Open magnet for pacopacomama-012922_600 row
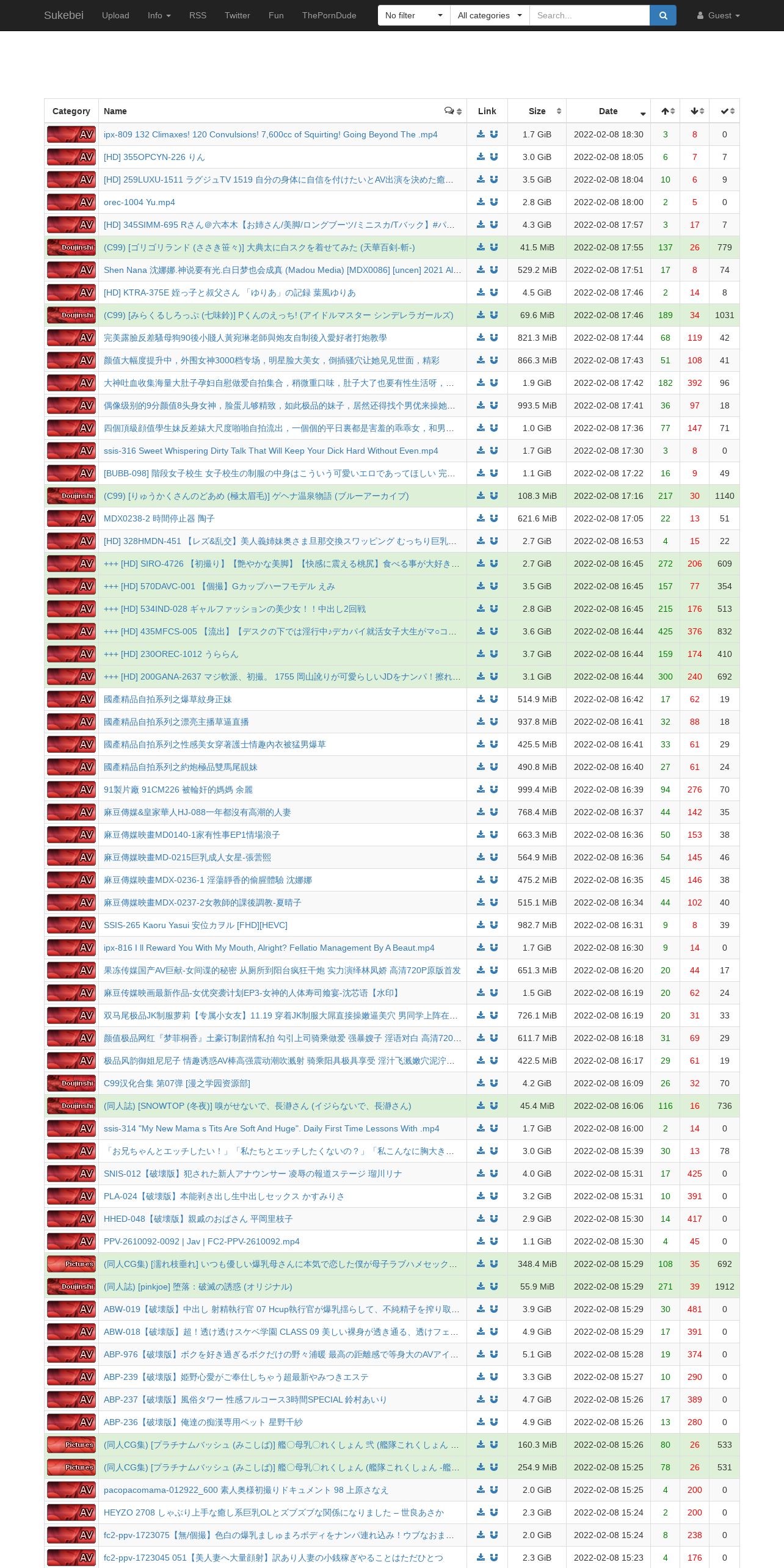Image resolution: width=784 pixels, height=1568 pixels. [494, 1490]
